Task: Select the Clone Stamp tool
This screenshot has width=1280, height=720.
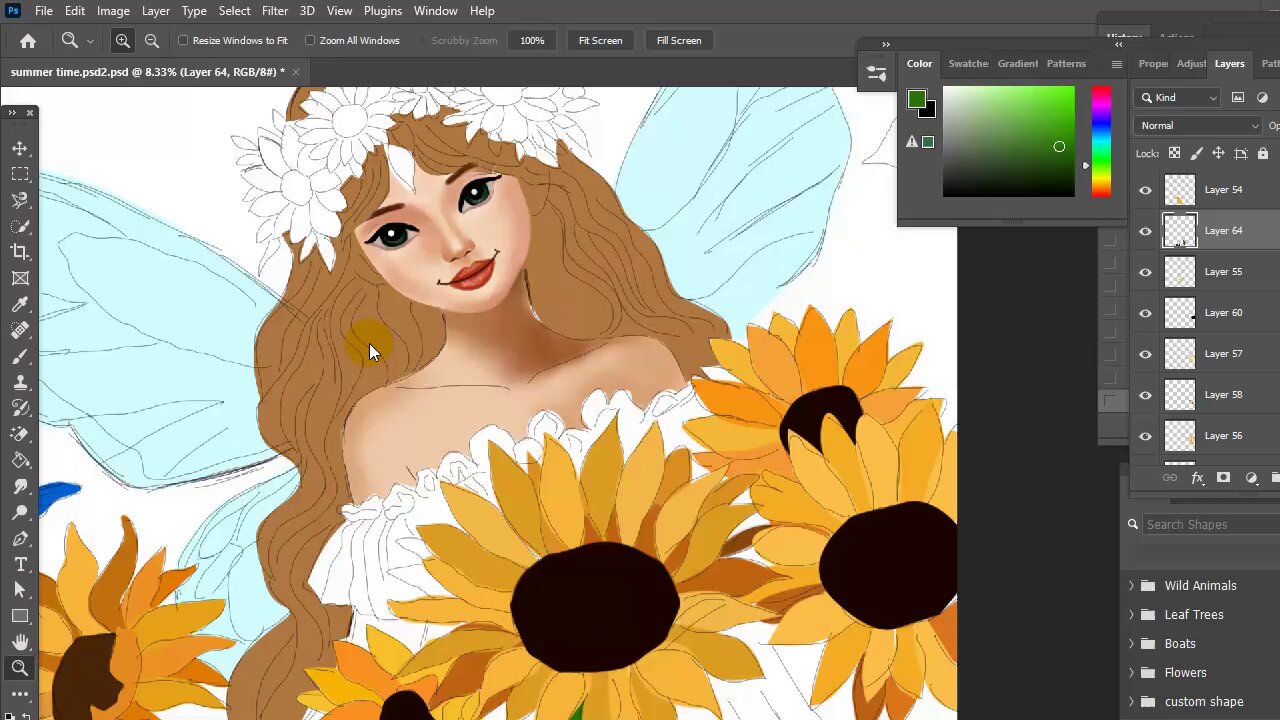Action: pyautogui.click(x=20, y=382)
